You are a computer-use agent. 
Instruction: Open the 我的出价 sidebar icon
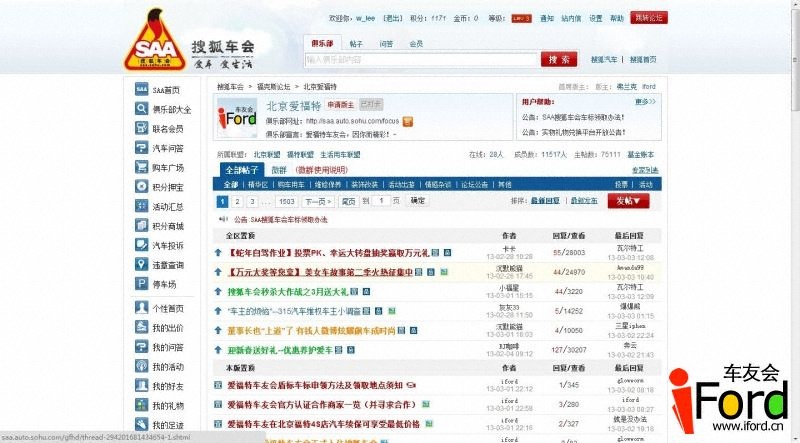tap(141, 327)
